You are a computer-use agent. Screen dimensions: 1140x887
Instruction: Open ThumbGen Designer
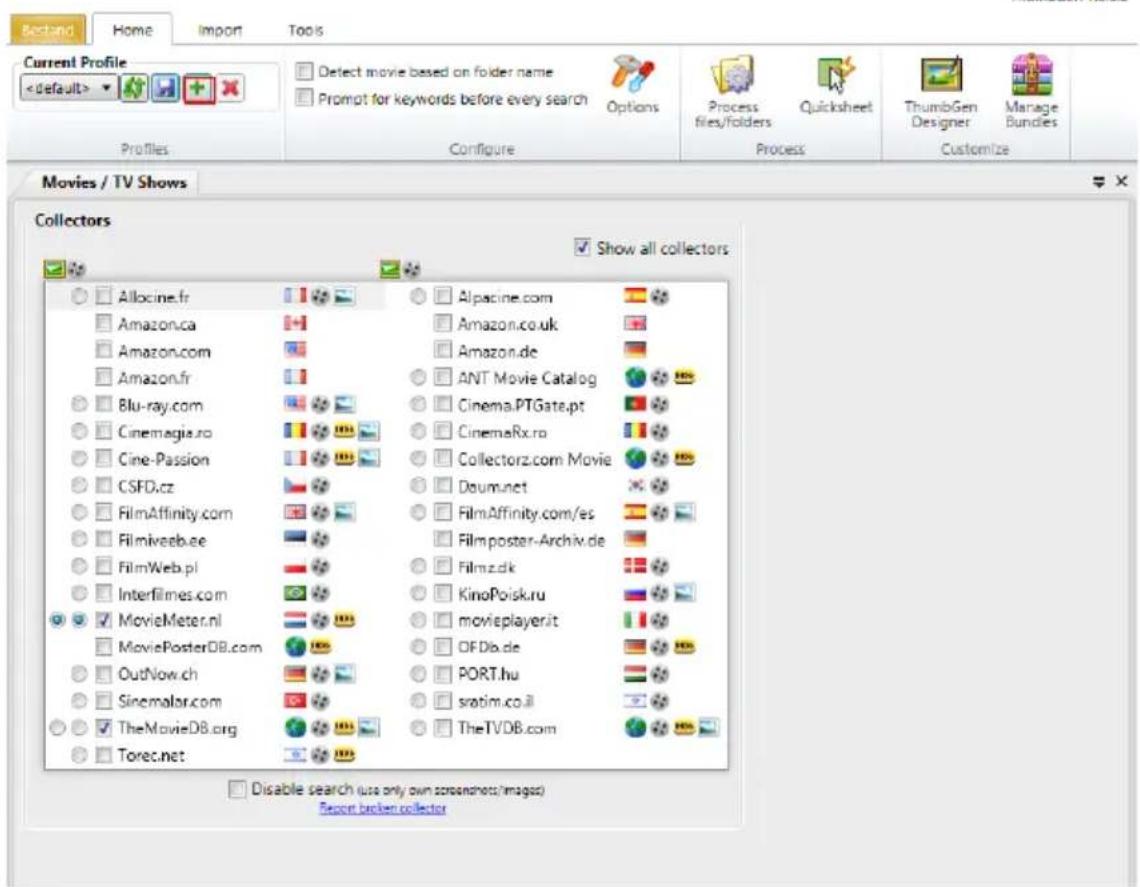[x=941, y=92]
